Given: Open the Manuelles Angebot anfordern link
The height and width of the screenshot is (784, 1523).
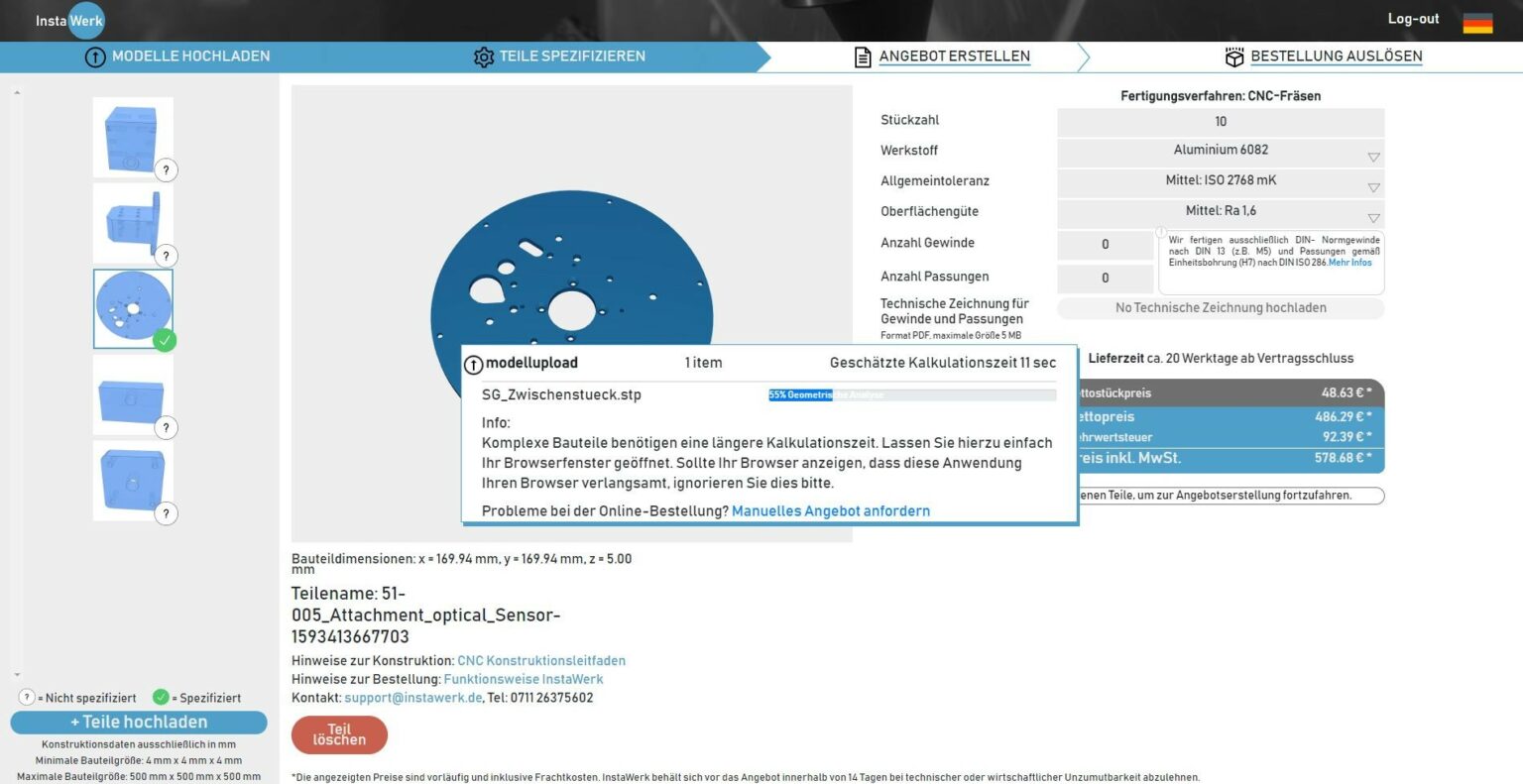Looking at the screenshot, I should click(831, 510).
